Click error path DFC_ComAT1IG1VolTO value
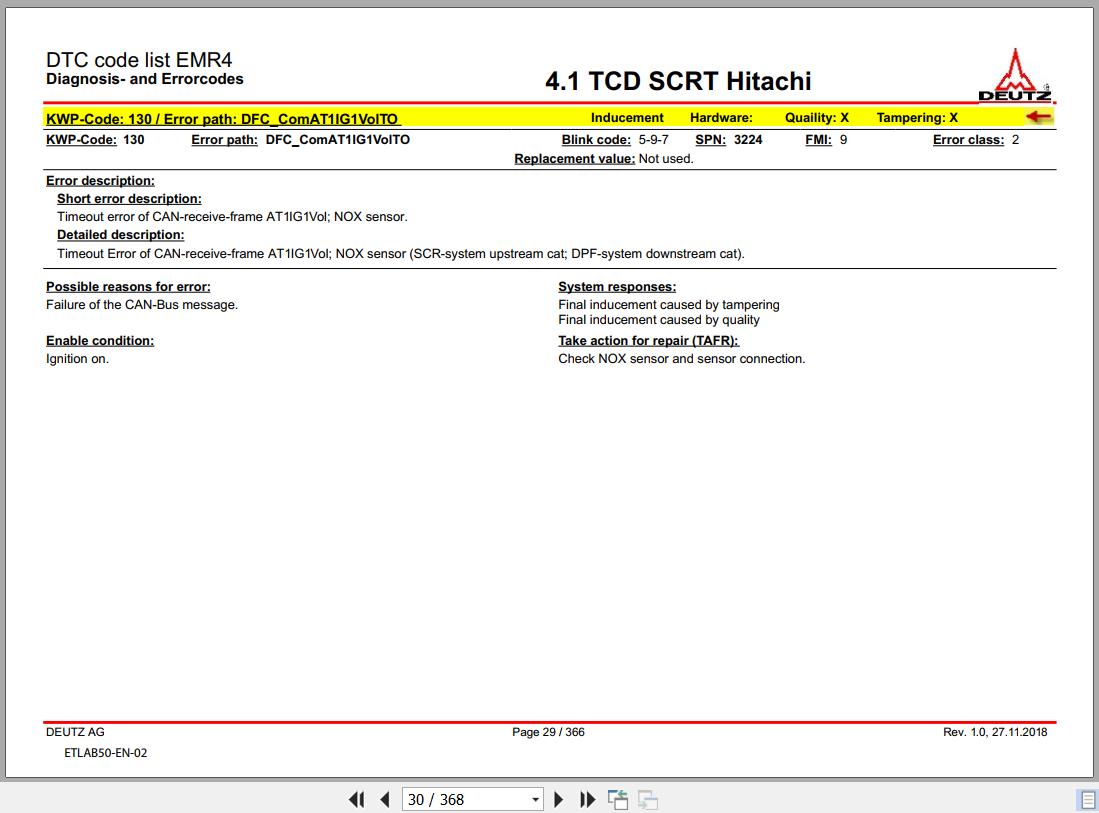1099x813 pixels. (x=338, y=139)
